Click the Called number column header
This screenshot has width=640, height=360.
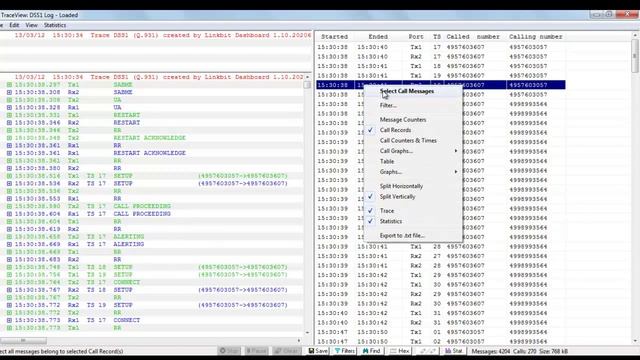(473, 37)
